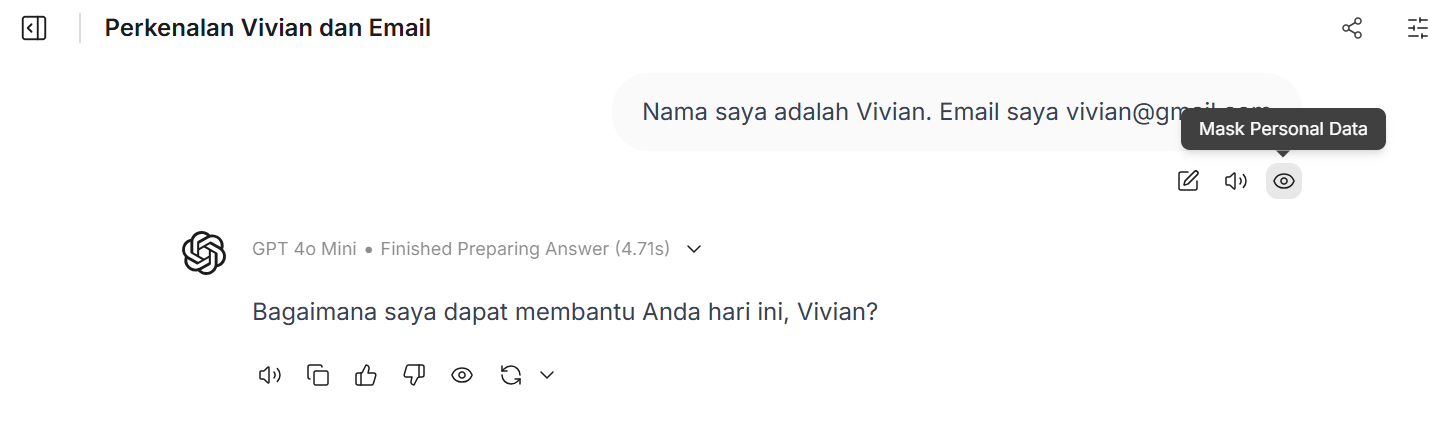Screen dimensions: 1447x423
Task: Expand the Finished Preparing Answer details
Action: tap(694, 249)
